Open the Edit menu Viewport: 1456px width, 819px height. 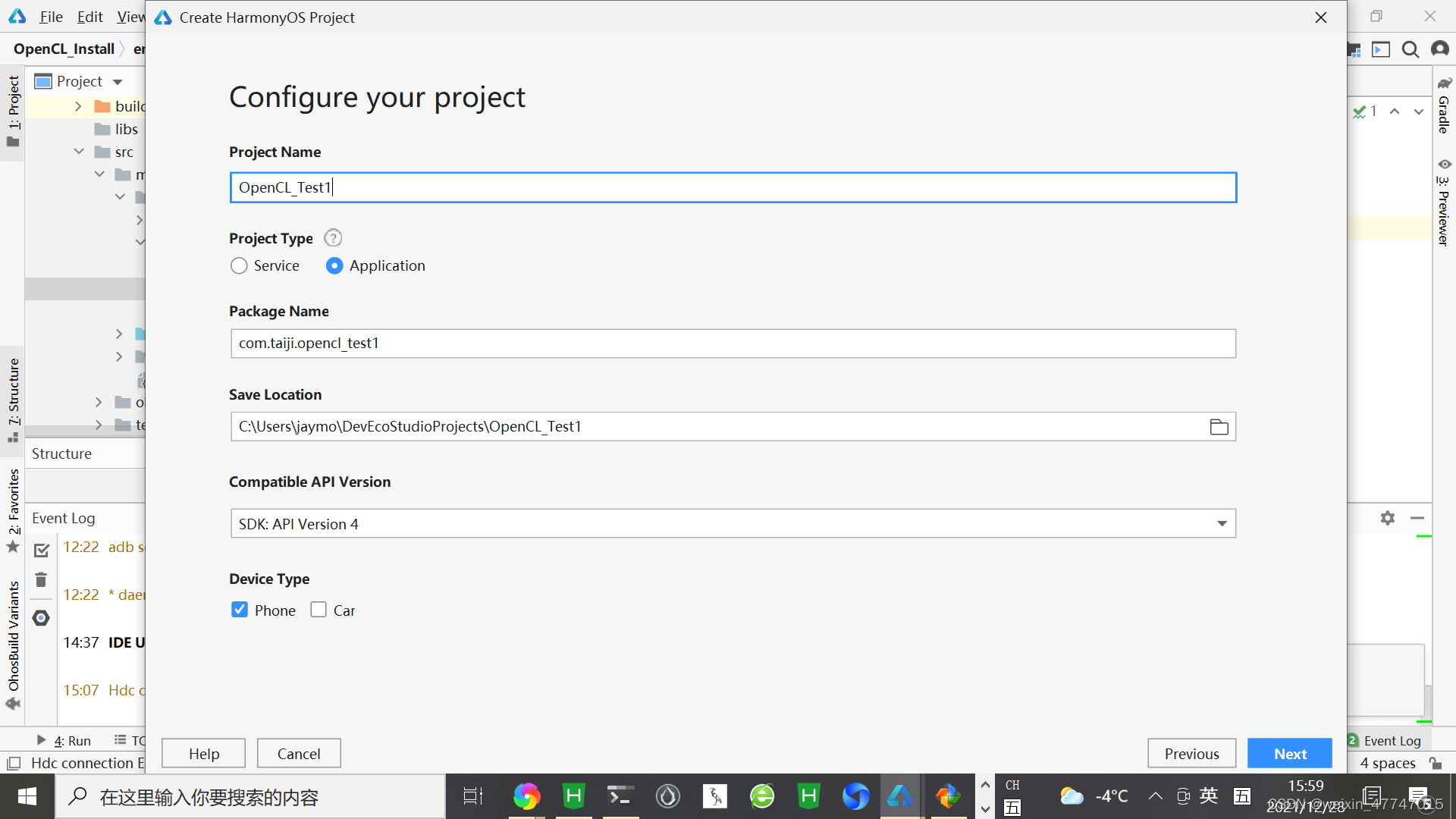coord(89,17)
